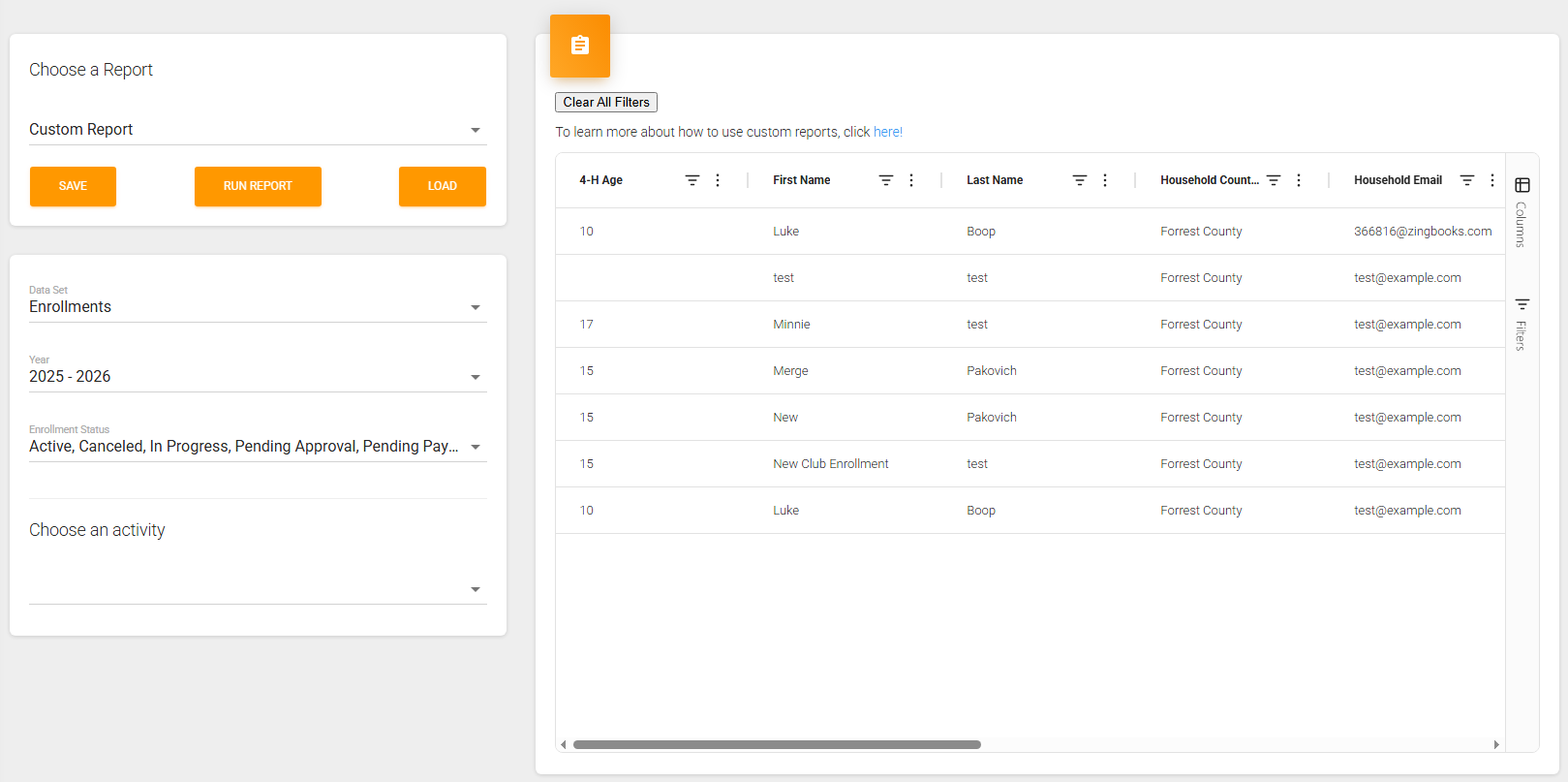
Task: Open filter for Household Email column
Action: [1466, 180]
